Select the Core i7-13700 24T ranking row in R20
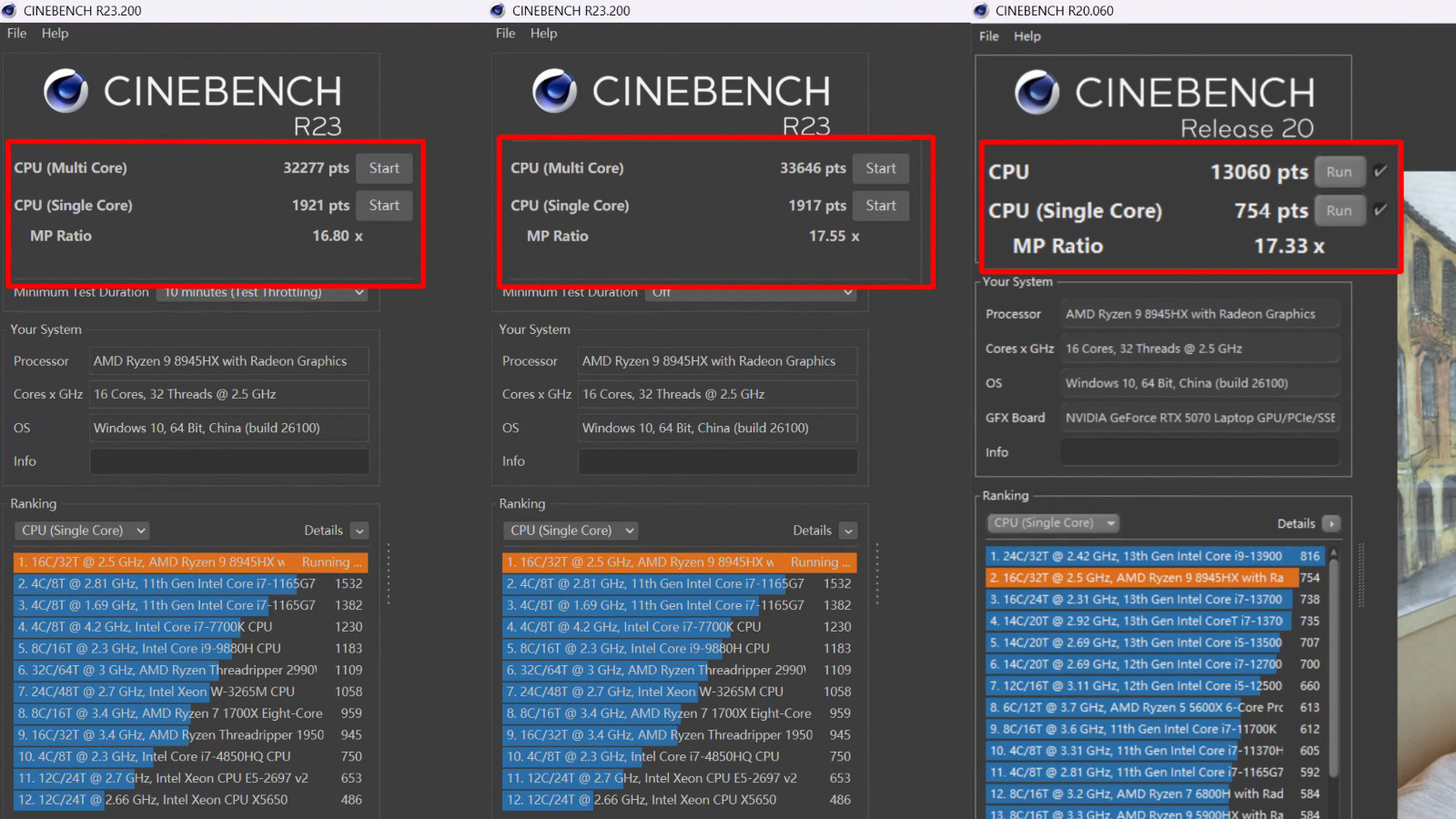1456x819 pixels. coord(1156,600)
